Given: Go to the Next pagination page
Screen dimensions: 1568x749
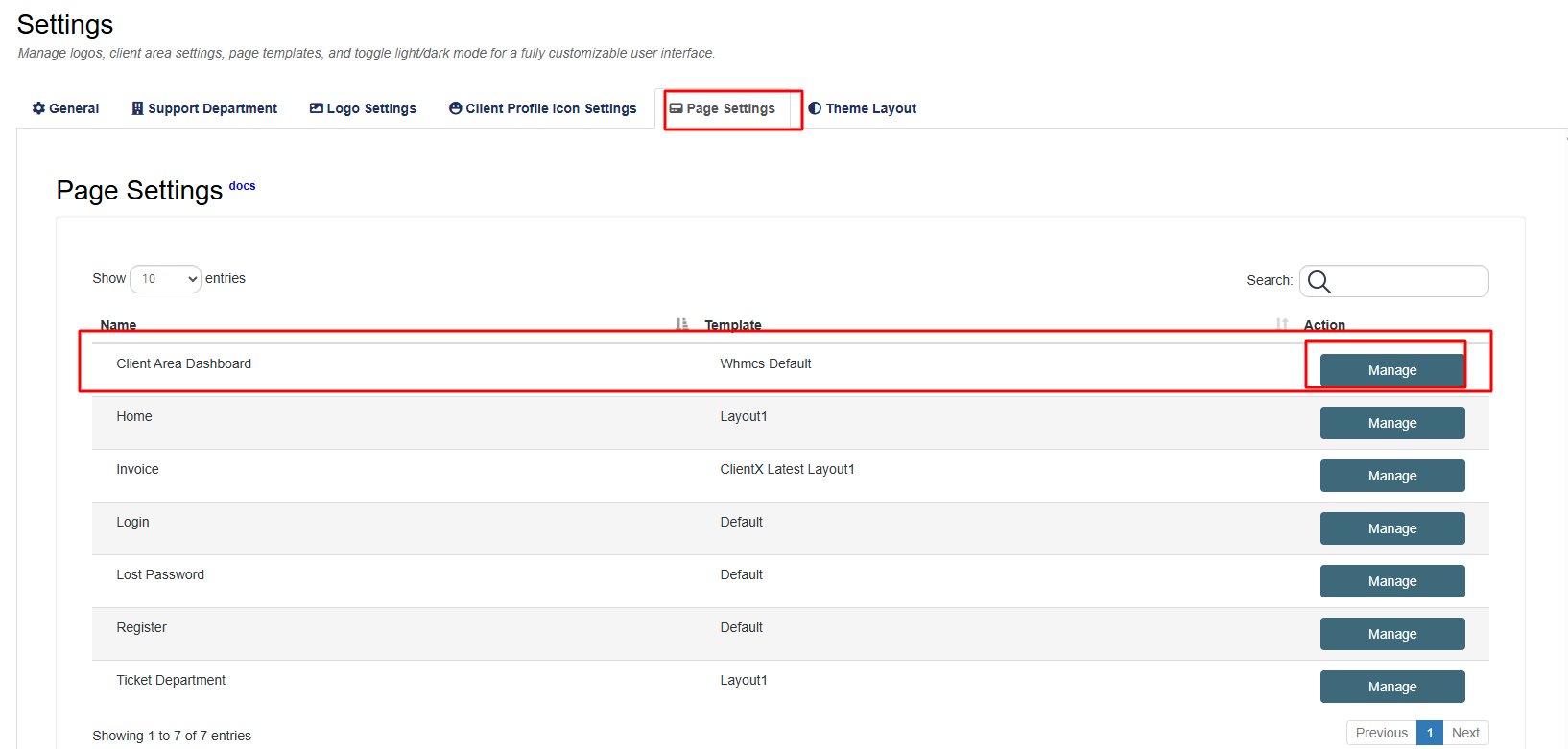Looking at the screenshot, I should [1465, 733].
